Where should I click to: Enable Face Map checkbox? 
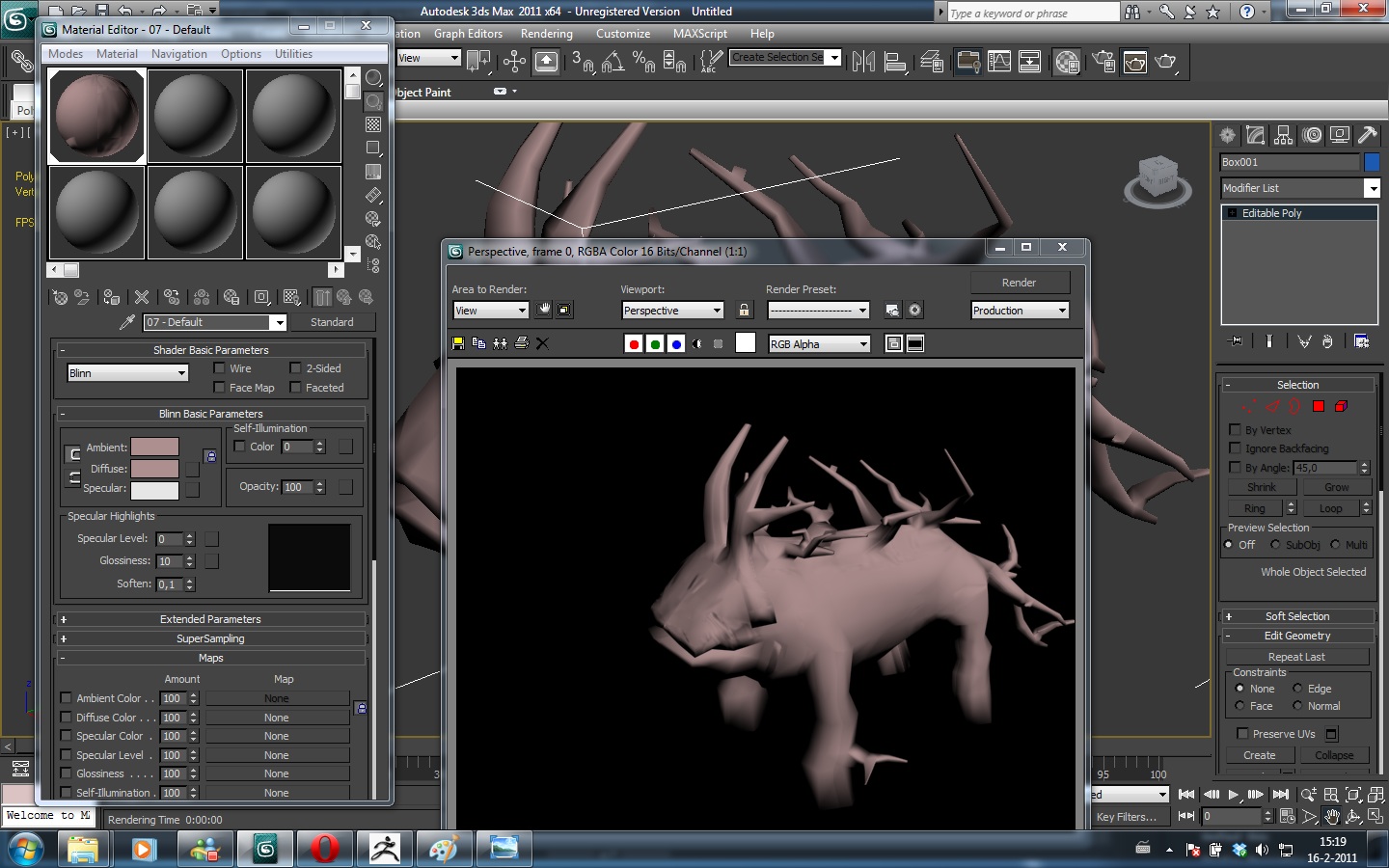coord(219,388)
